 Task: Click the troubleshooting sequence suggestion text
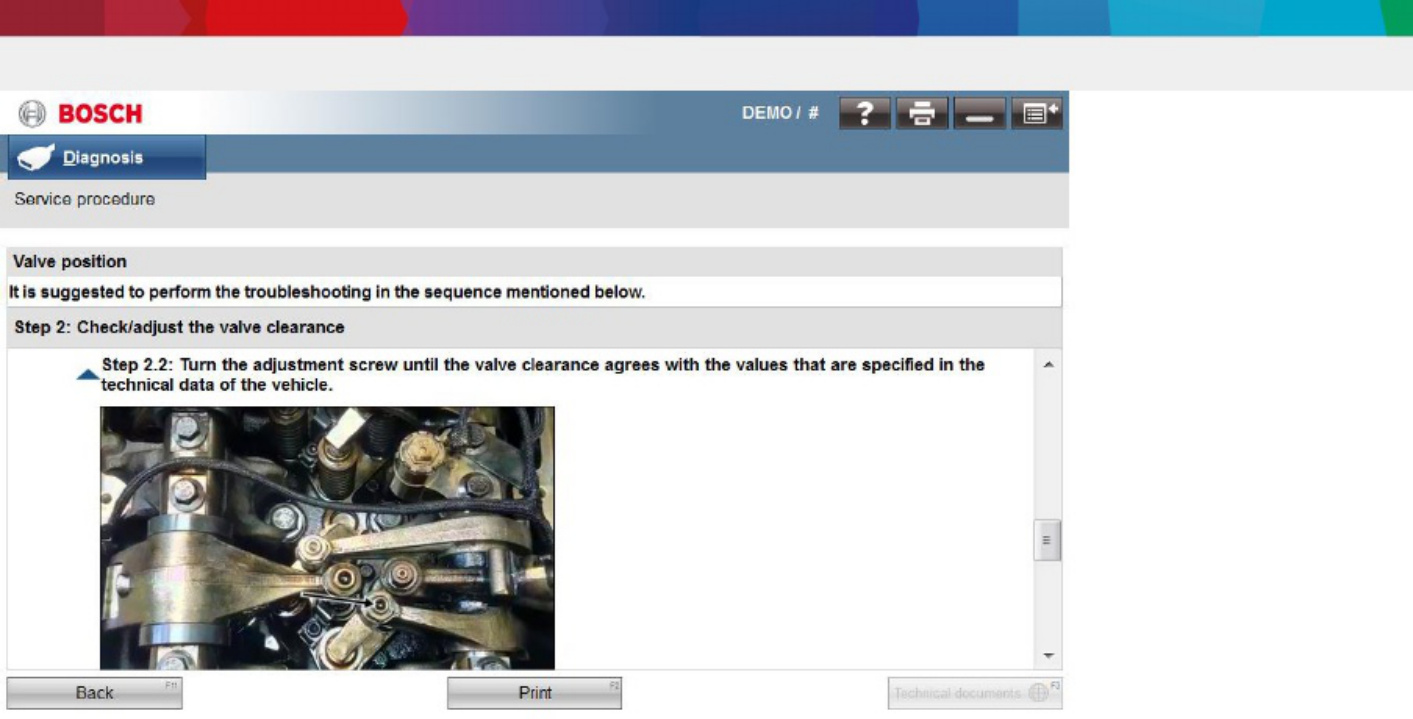click(x=327, y=293)
